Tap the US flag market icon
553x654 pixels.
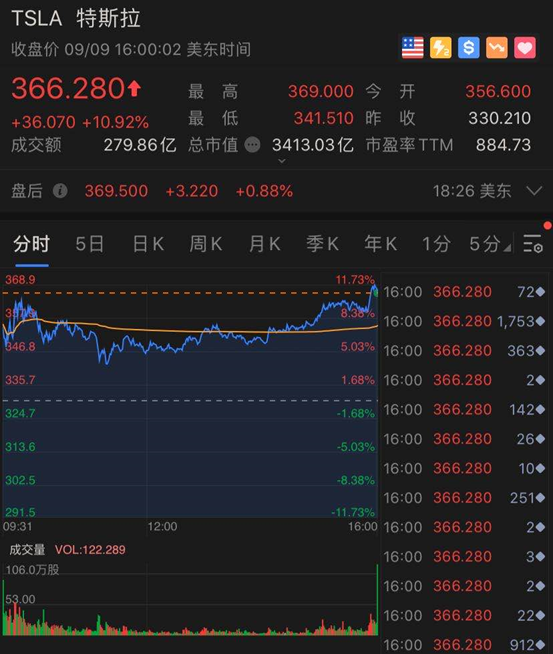412,48
